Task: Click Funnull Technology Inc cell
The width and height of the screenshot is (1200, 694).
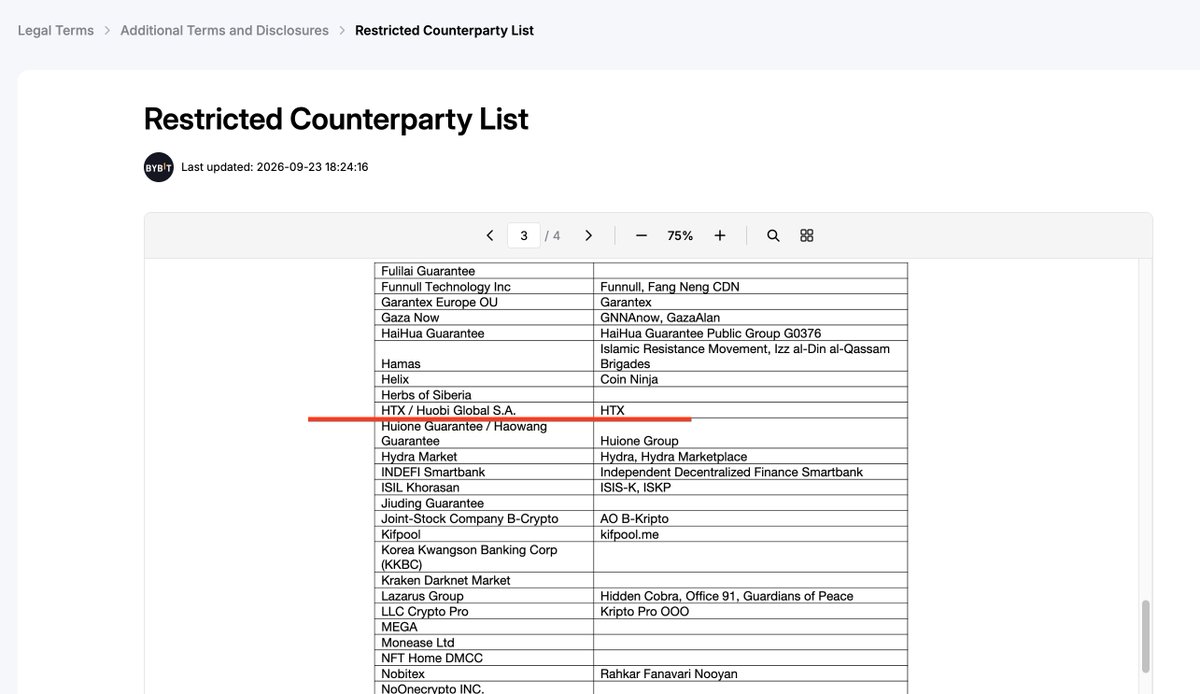Action: tap(484, 287)
